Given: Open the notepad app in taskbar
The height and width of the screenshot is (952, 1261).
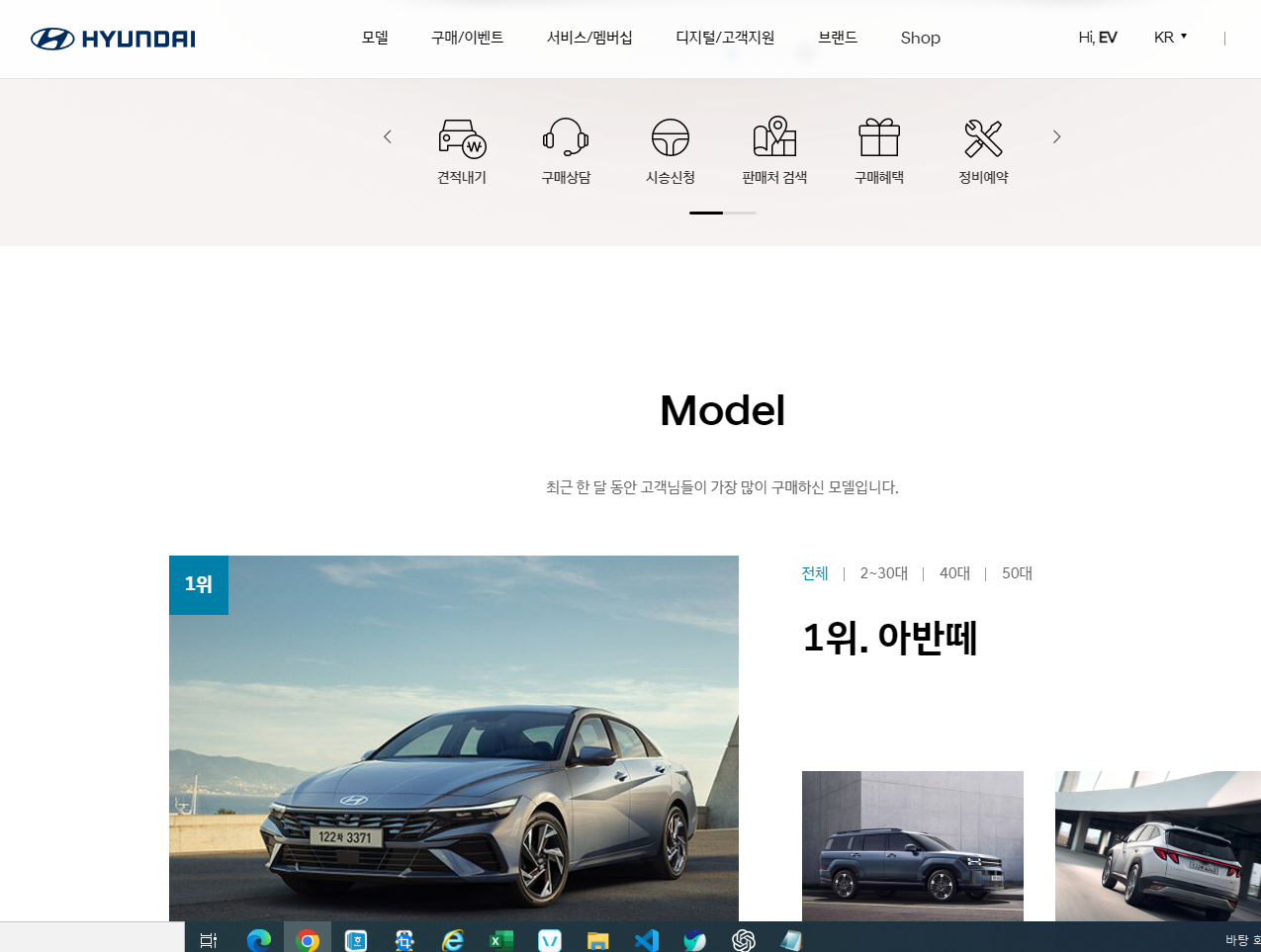Looking at the screenshot, I should tap(791, 940).
